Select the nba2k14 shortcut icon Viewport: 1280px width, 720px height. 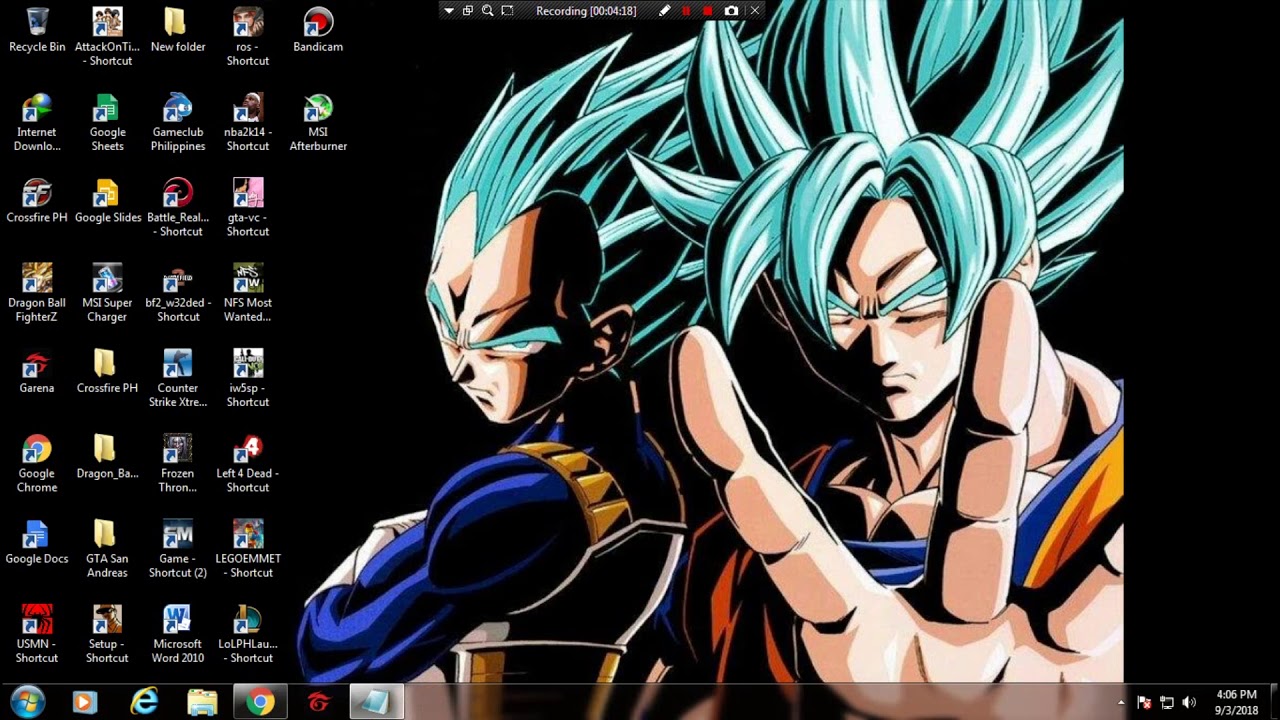click(248, 122)
